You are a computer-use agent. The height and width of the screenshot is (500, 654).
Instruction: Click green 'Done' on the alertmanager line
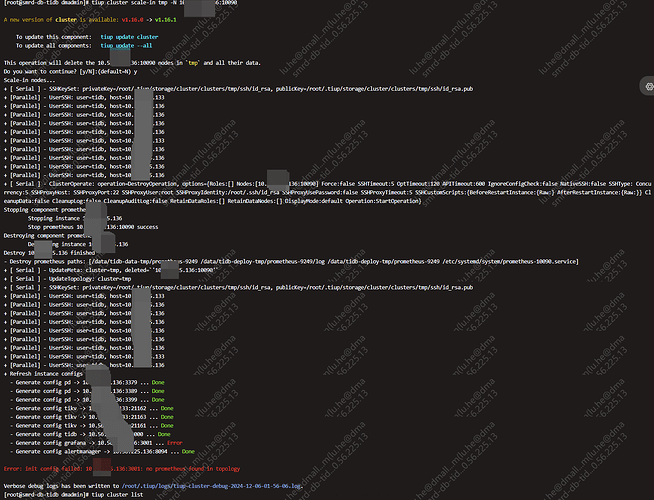pos(188,452)
